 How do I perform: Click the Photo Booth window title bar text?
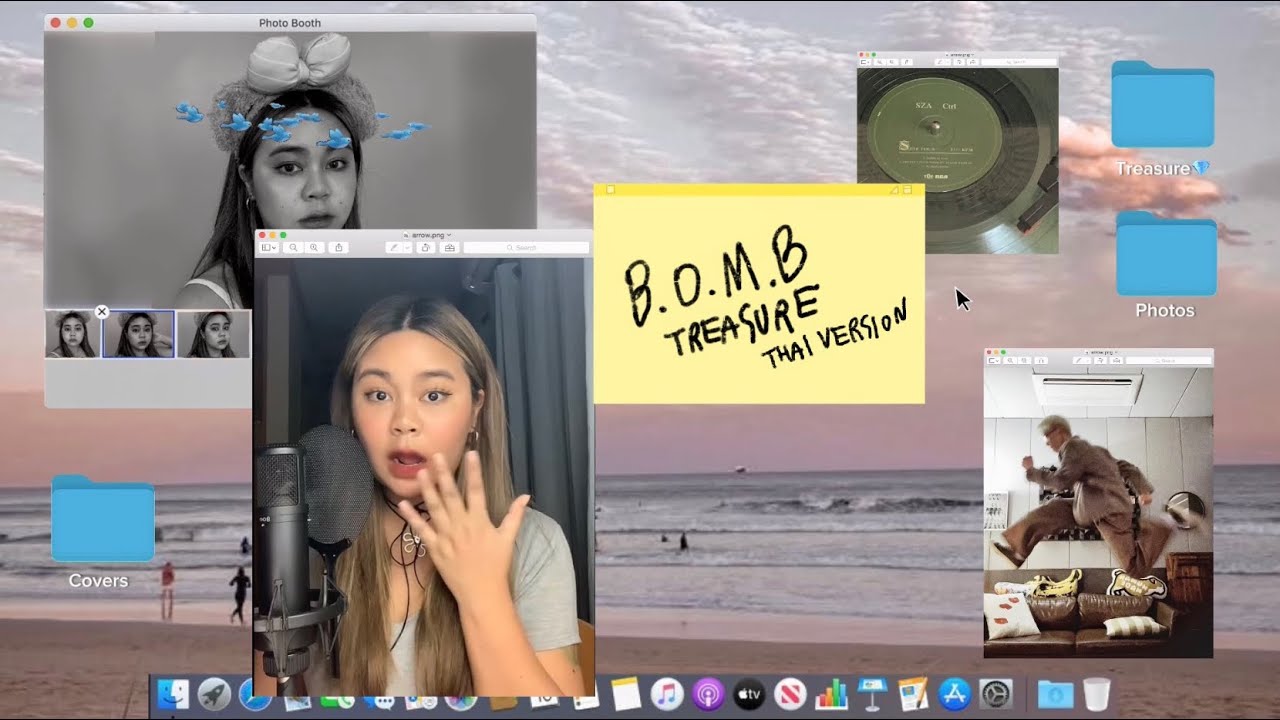[x=290, y=23]
